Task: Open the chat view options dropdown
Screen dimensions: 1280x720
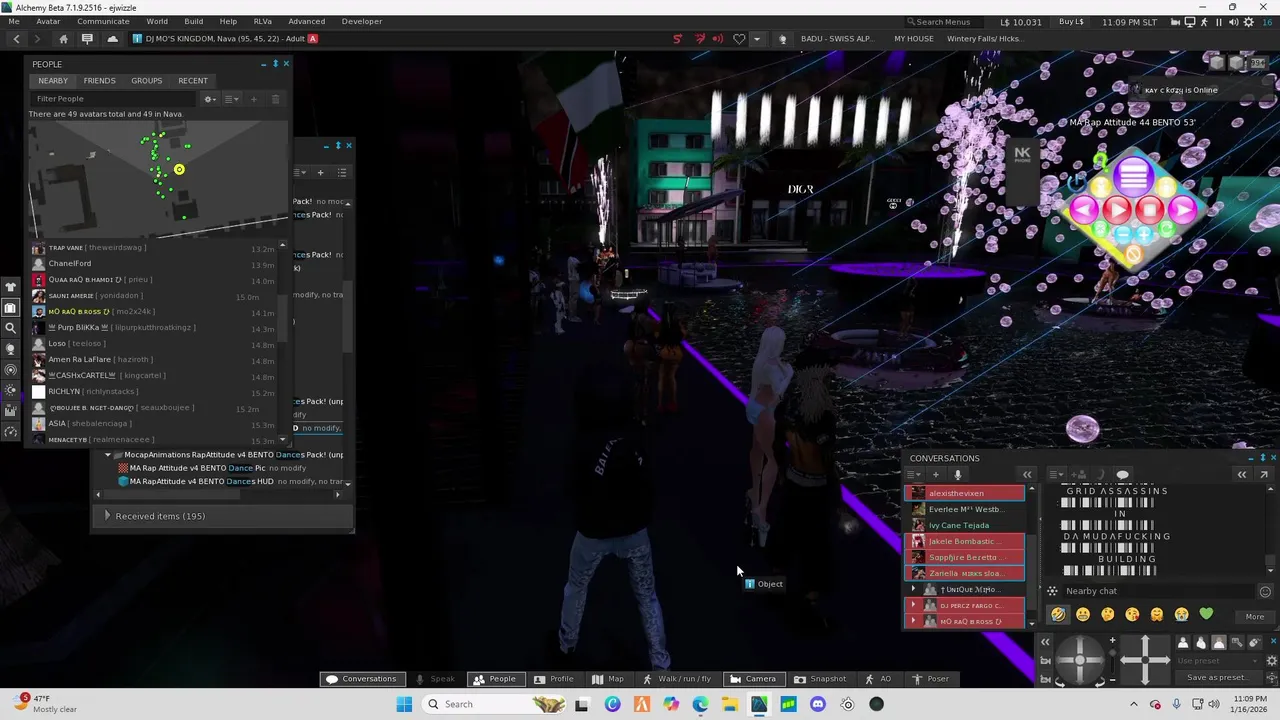Action: tap(1057, 475)
